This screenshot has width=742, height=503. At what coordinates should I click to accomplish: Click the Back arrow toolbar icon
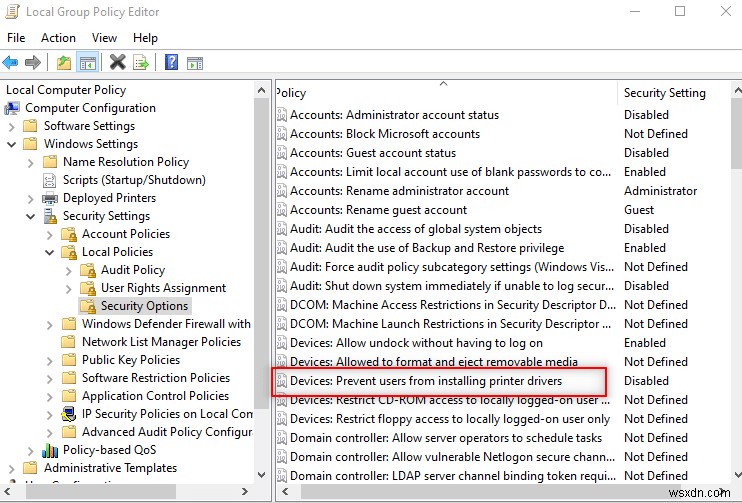[10, 62]
